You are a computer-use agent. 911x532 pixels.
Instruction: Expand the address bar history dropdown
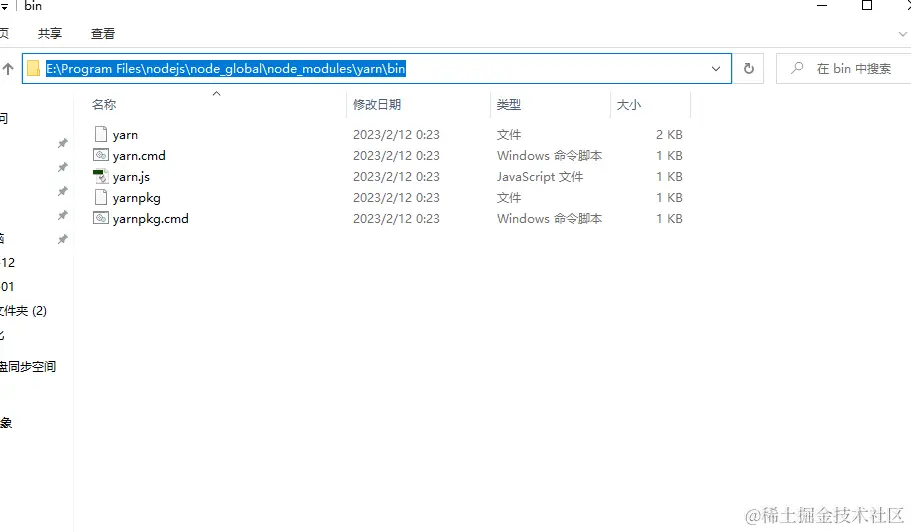click(716, 69)
